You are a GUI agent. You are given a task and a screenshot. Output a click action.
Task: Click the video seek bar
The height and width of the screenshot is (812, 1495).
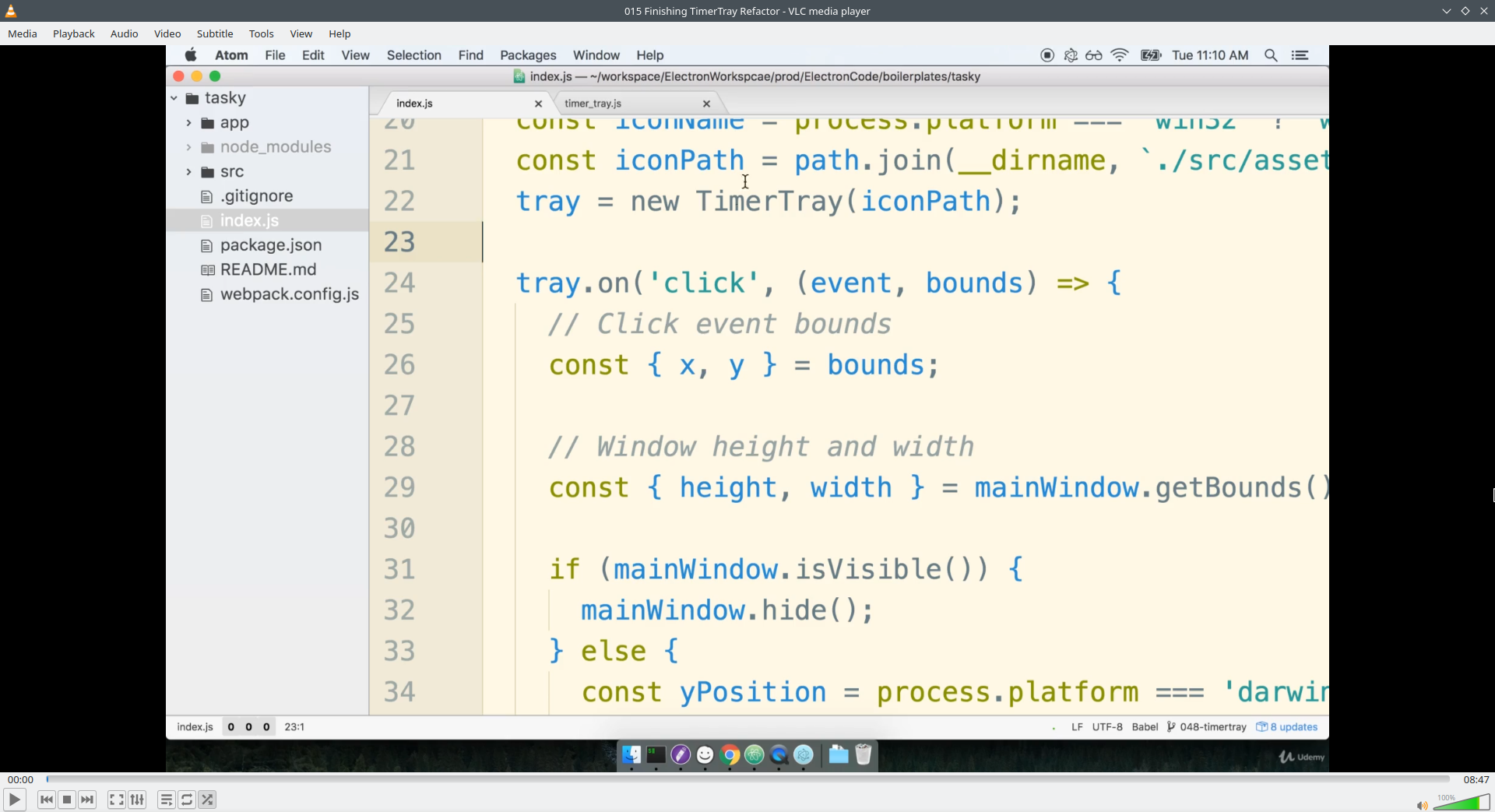coord(747,779)
